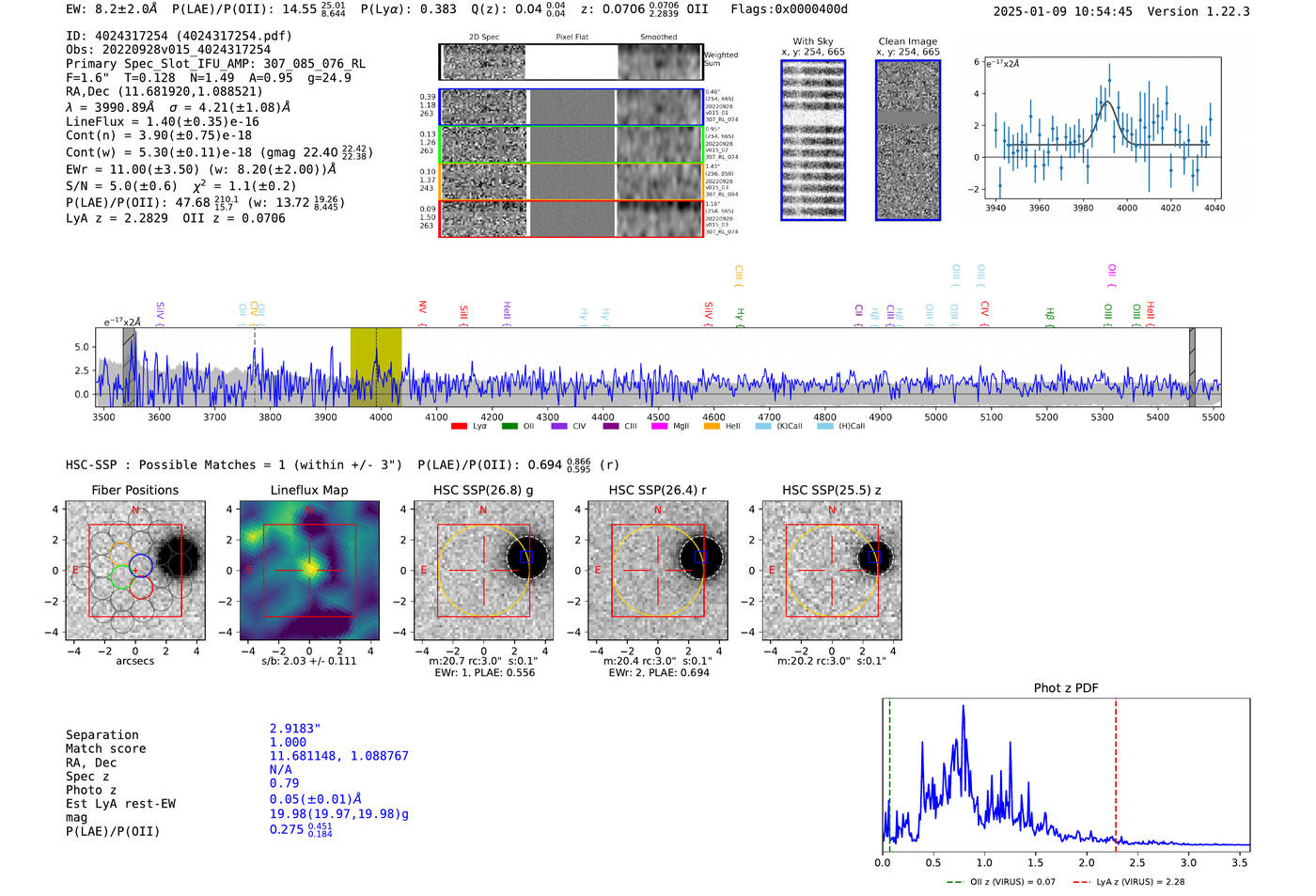Click the red LyA z dashed line in Phot z PDF
1316x896 pixels.
coord(1116,775)
